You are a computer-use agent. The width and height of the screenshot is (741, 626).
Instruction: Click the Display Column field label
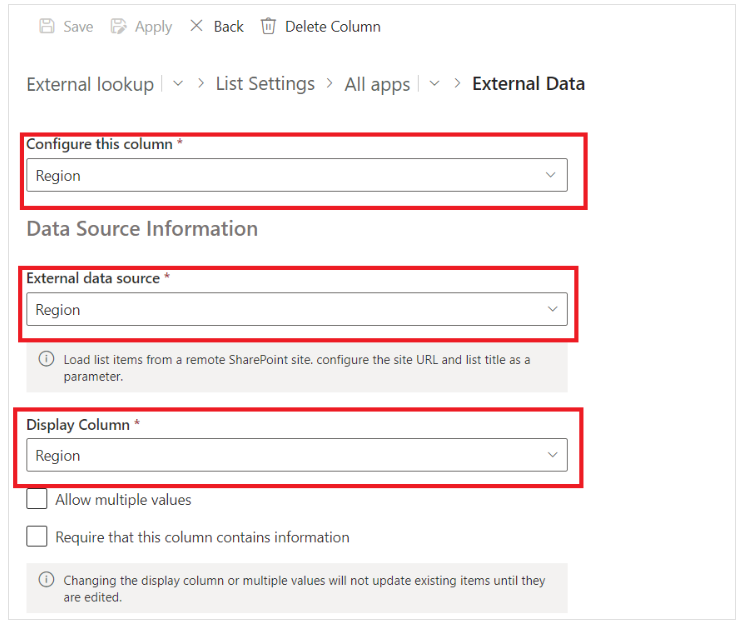78,425
